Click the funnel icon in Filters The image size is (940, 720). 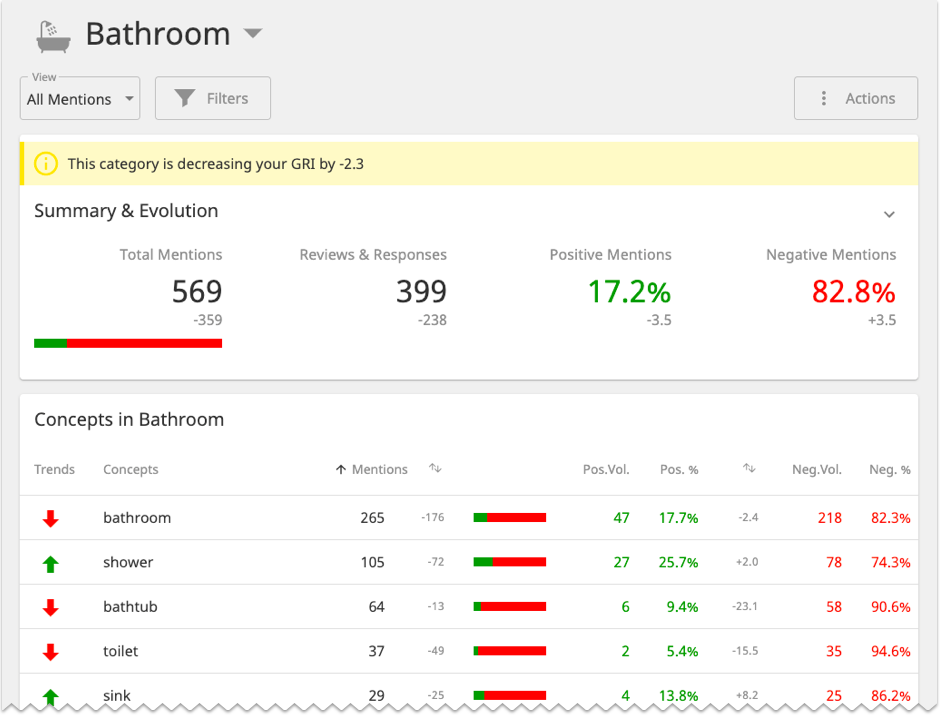pyautogui.click(x=185, y=98)
